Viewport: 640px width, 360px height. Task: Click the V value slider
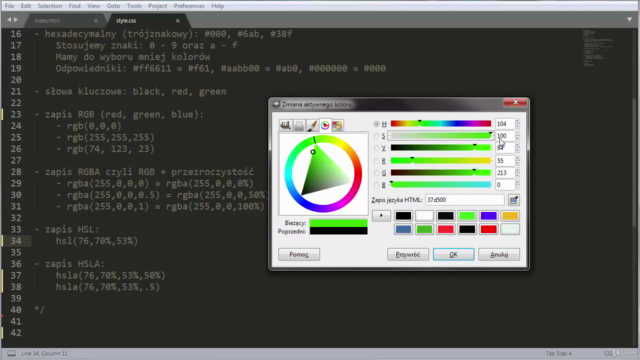(441, 148)
